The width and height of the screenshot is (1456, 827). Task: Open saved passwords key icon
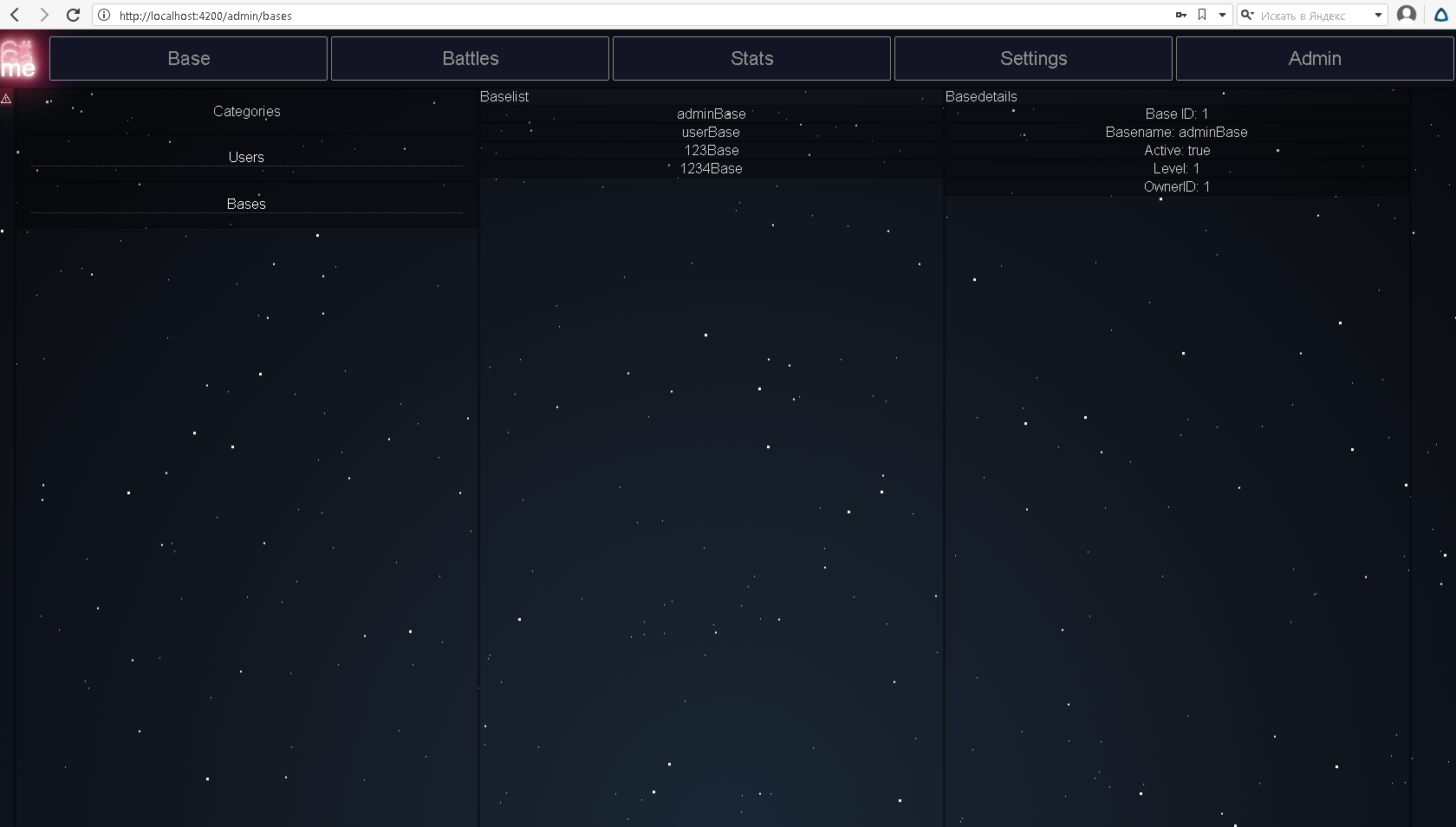click(1180, 15)
